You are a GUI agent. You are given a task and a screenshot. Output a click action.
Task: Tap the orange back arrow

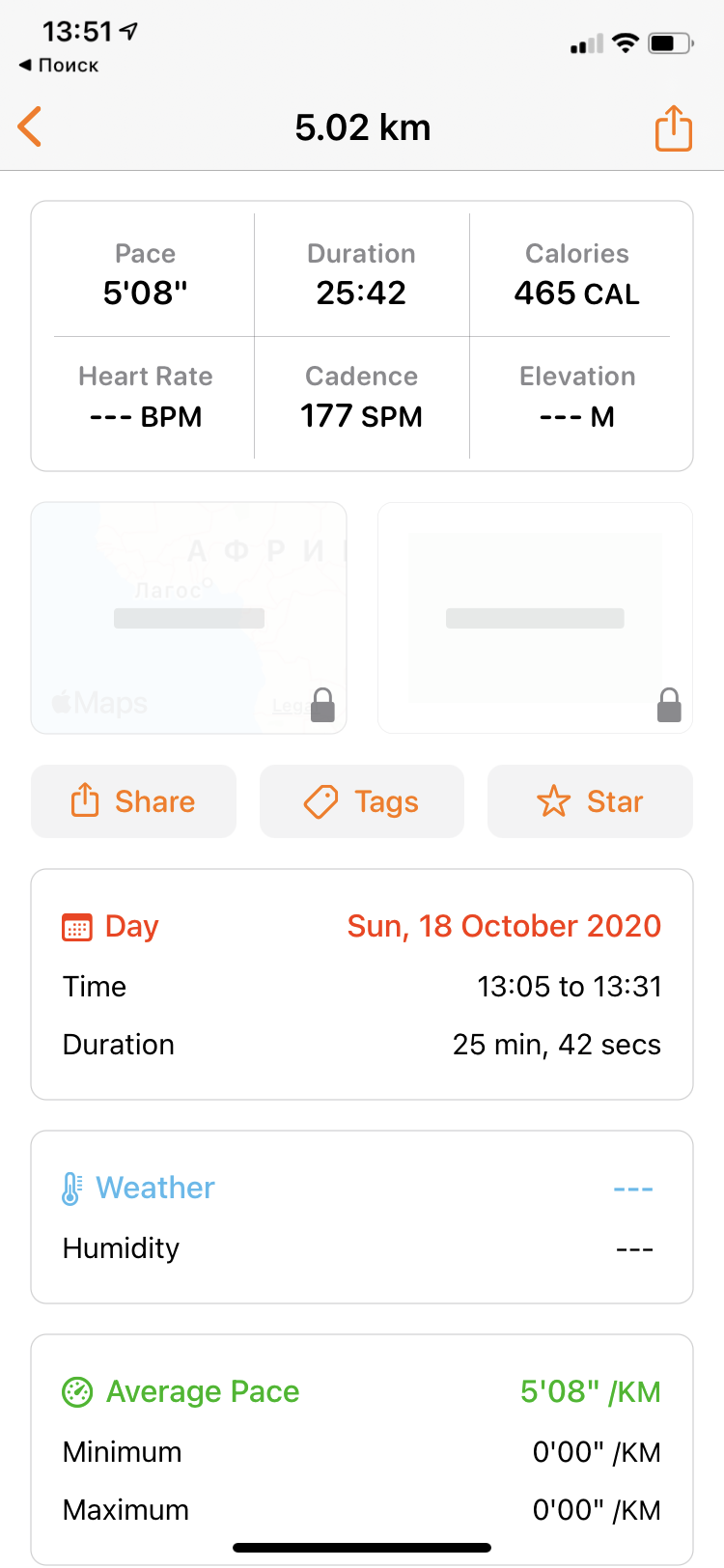tap(31, 127)
